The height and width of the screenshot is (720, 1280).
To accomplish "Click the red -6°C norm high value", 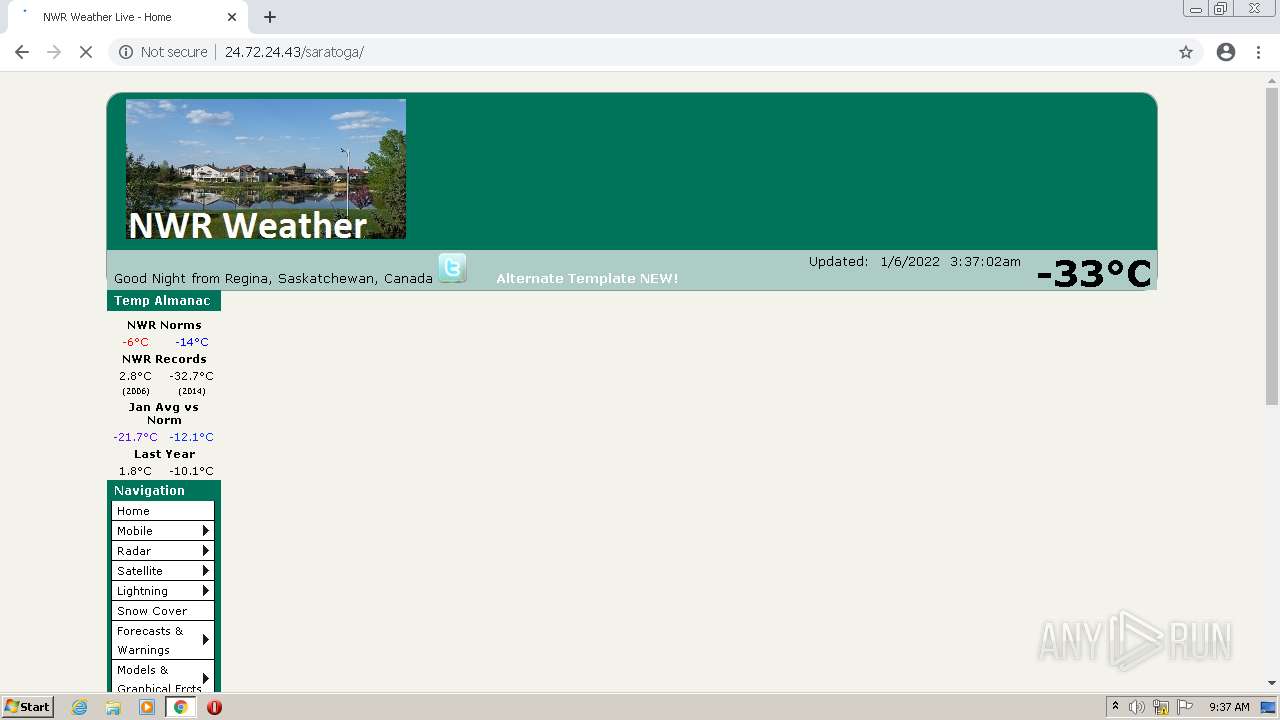I will coord(135,342).
